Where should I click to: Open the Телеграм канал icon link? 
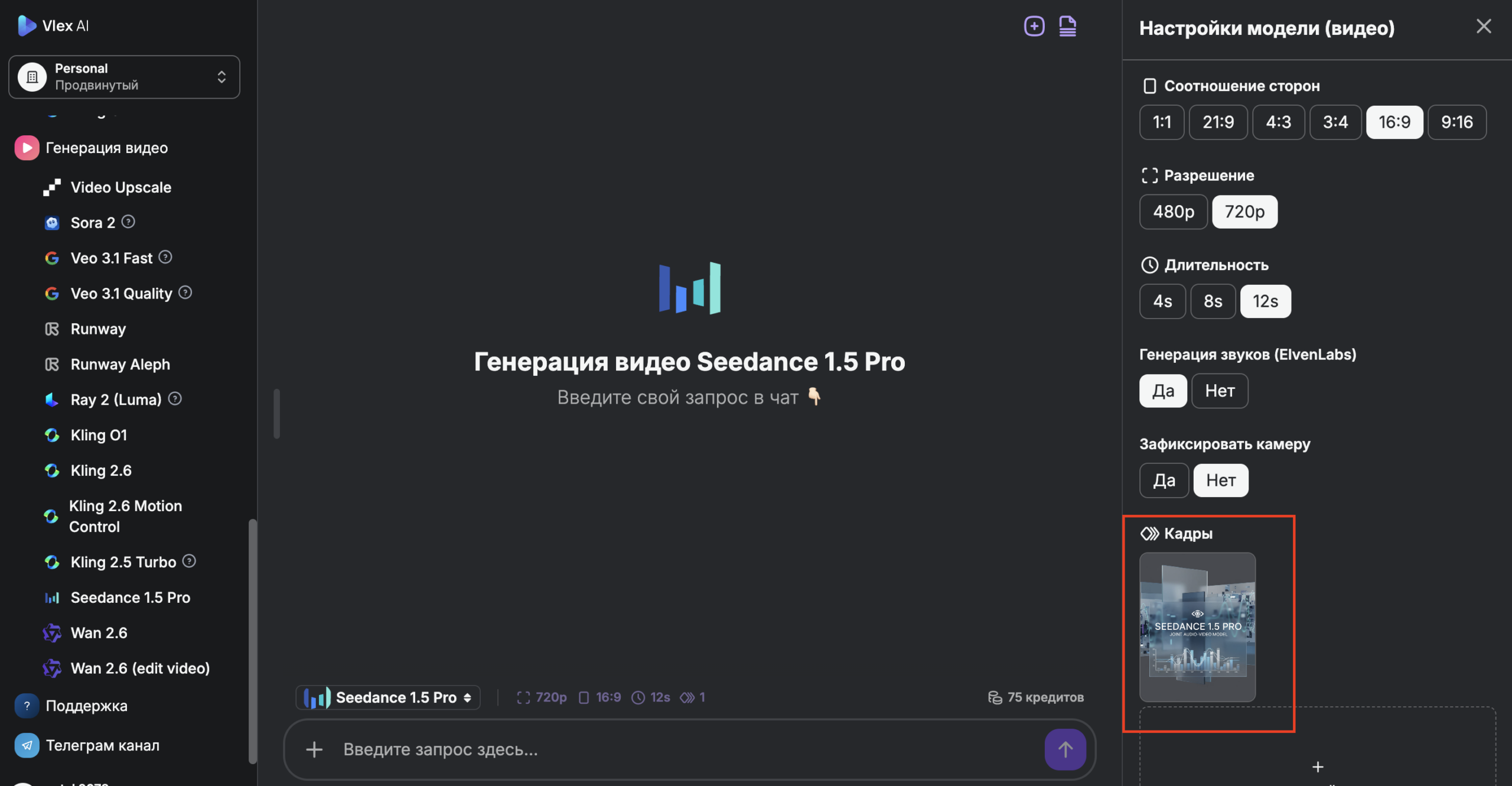[x=27, y=745]
